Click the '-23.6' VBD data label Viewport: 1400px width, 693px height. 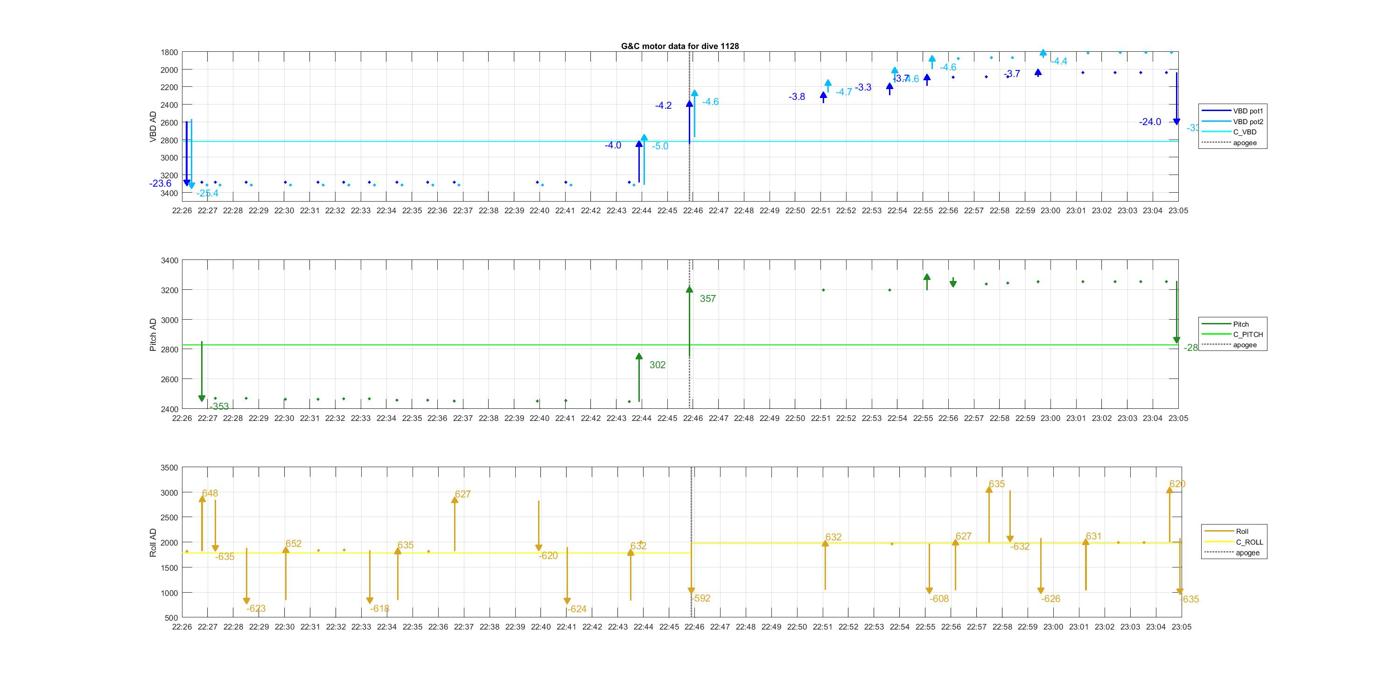click(160, 184)
